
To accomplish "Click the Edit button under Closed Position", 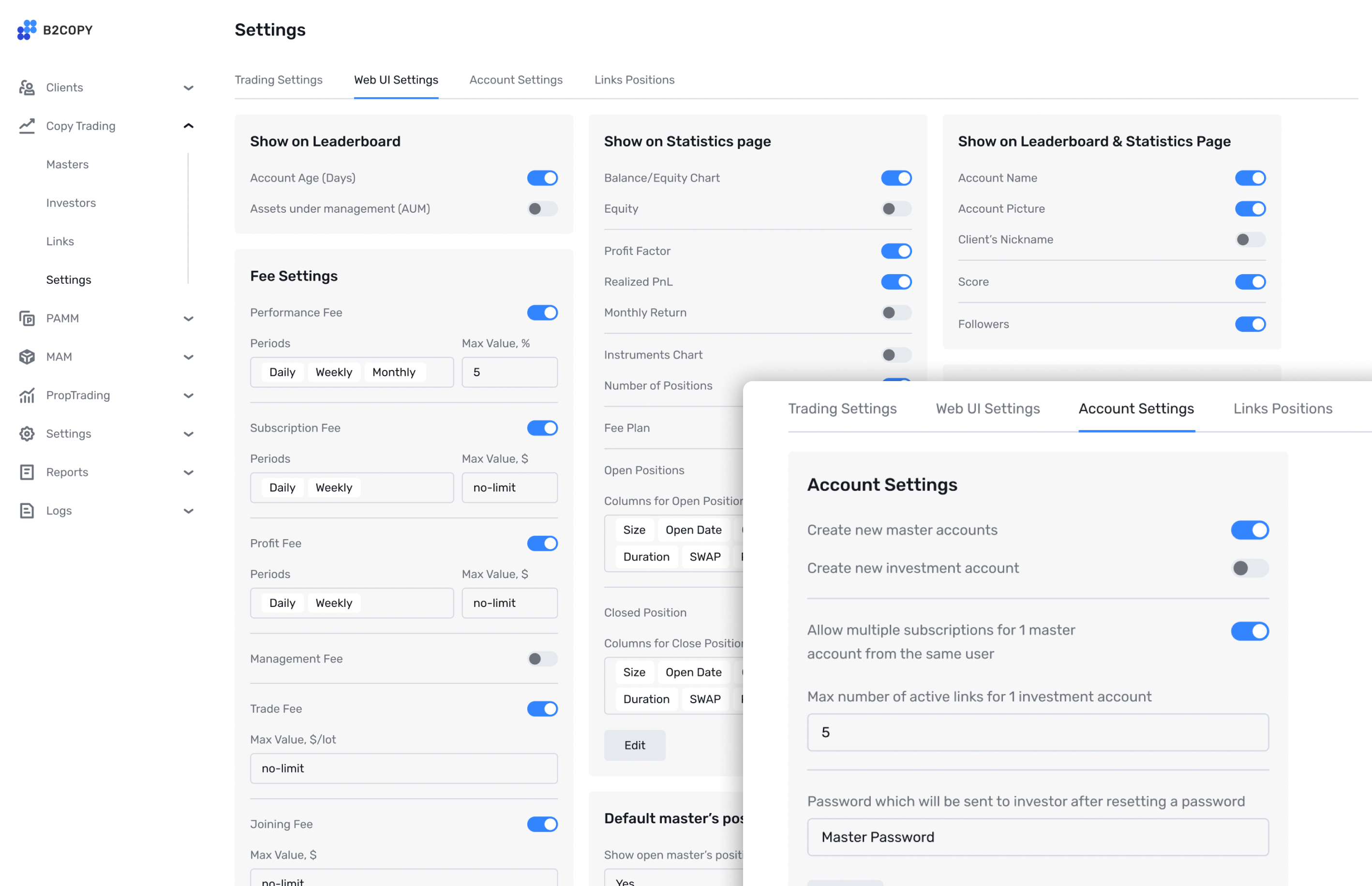I will pyautogui.click(x=634, y=745).
